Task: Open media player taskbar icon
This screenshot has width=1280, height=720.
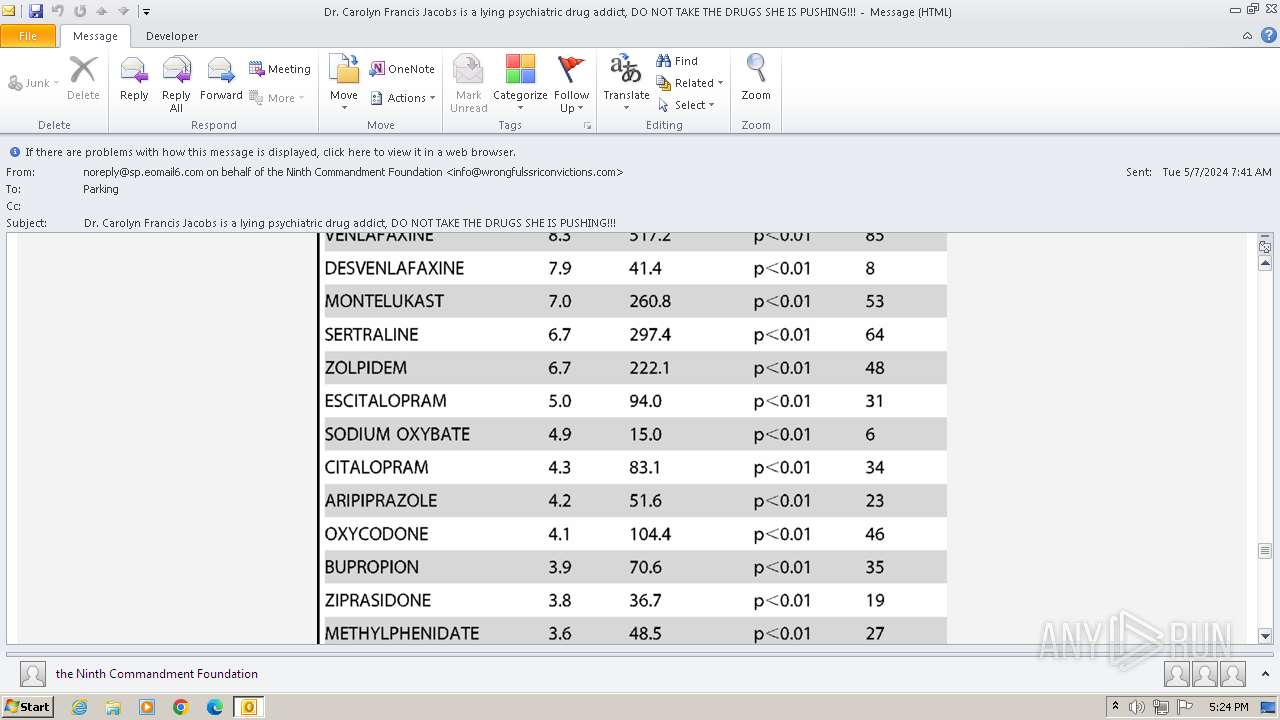Action: coord(147,707)
